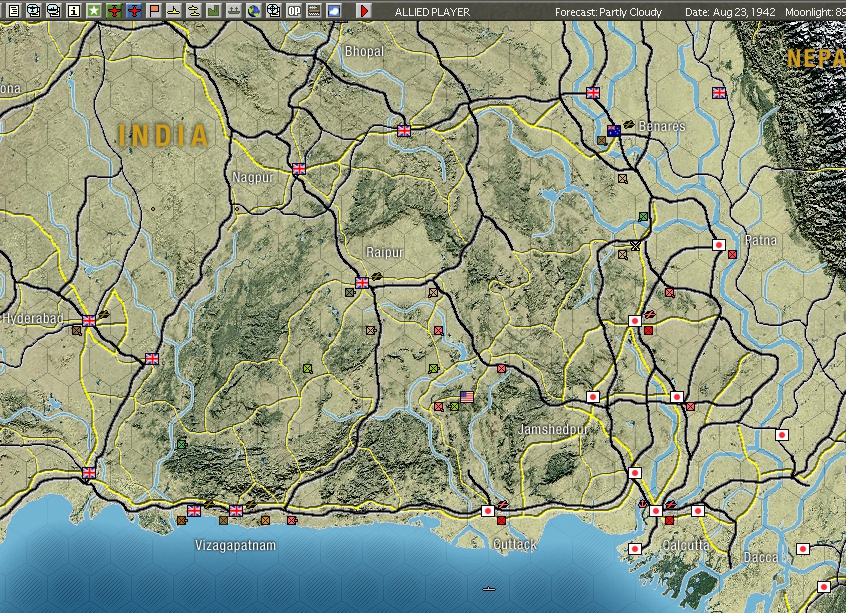Select the green star toolbar icon
Viewport: 846px width, 613px height.
(94, 11)
